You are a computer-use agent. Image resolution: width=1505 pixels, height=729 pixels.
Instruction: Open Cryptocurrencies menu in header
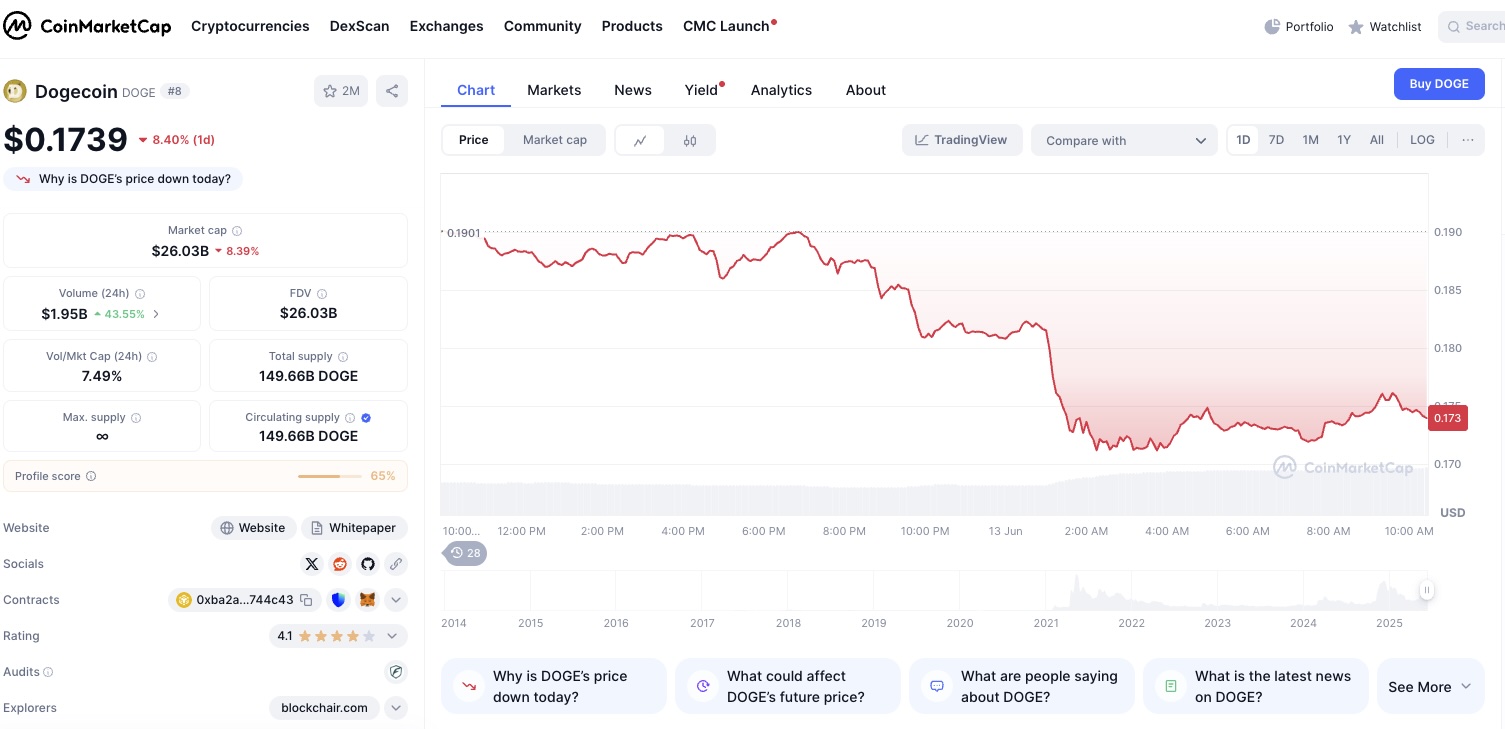tap(250, 26)
